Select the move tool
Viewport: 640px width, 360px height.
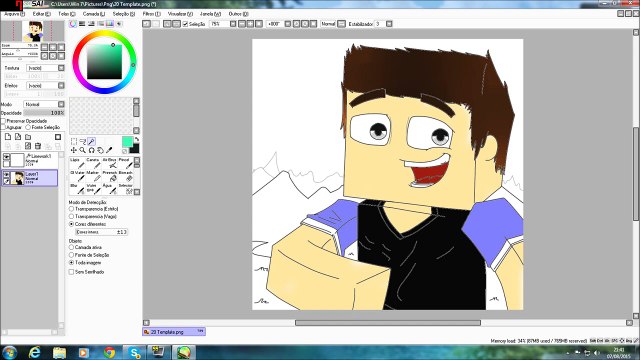tap(74, 150)
